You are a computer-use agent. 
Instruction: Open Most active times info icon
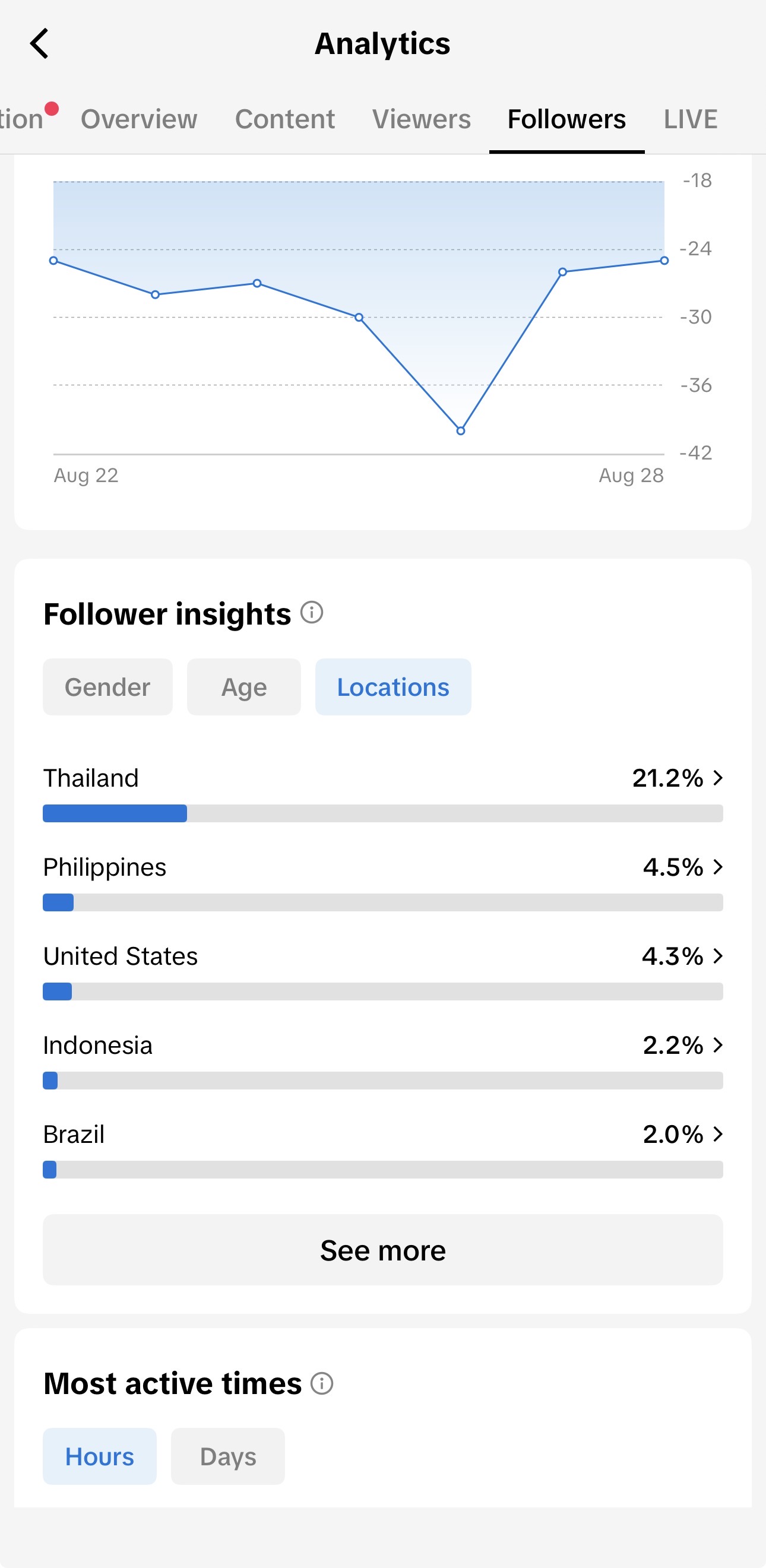click(321, 1383)
